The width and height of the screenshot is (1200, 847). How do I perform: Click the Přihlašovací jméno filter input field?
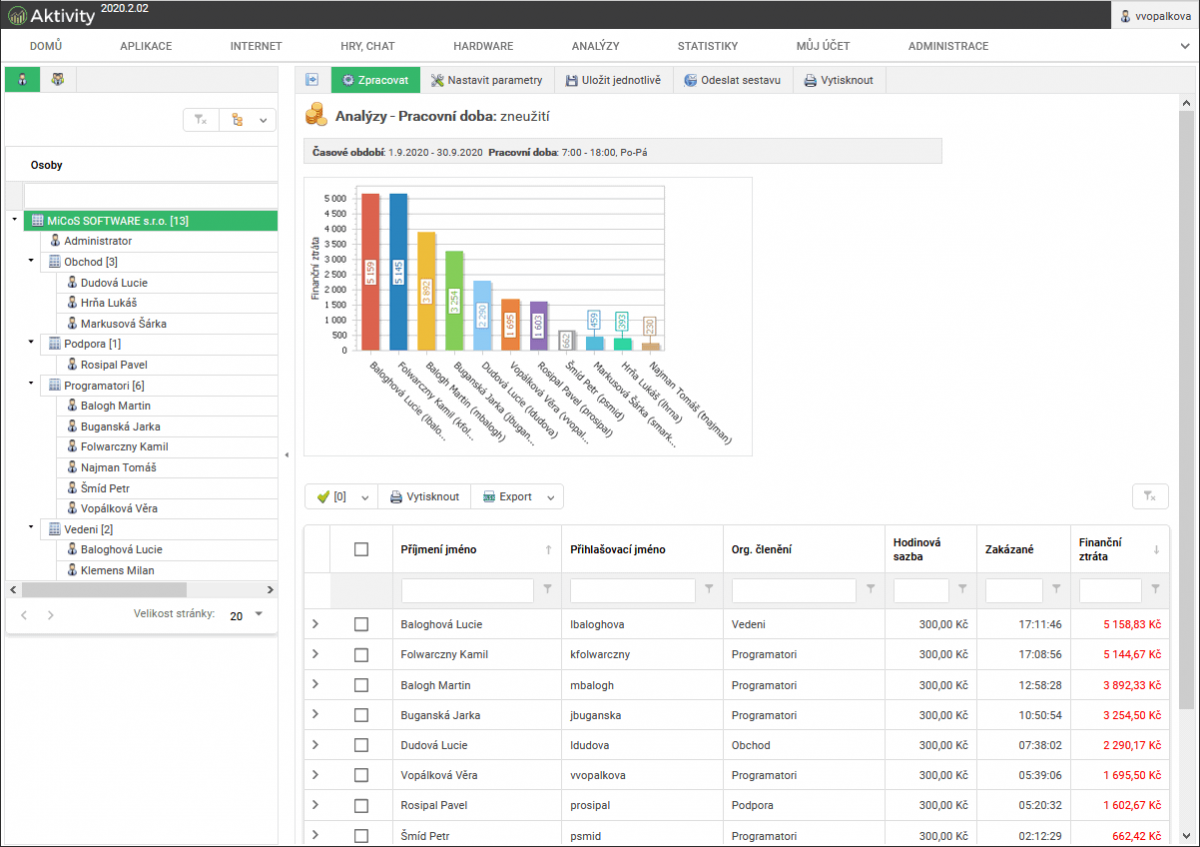[x=632, y=591]
